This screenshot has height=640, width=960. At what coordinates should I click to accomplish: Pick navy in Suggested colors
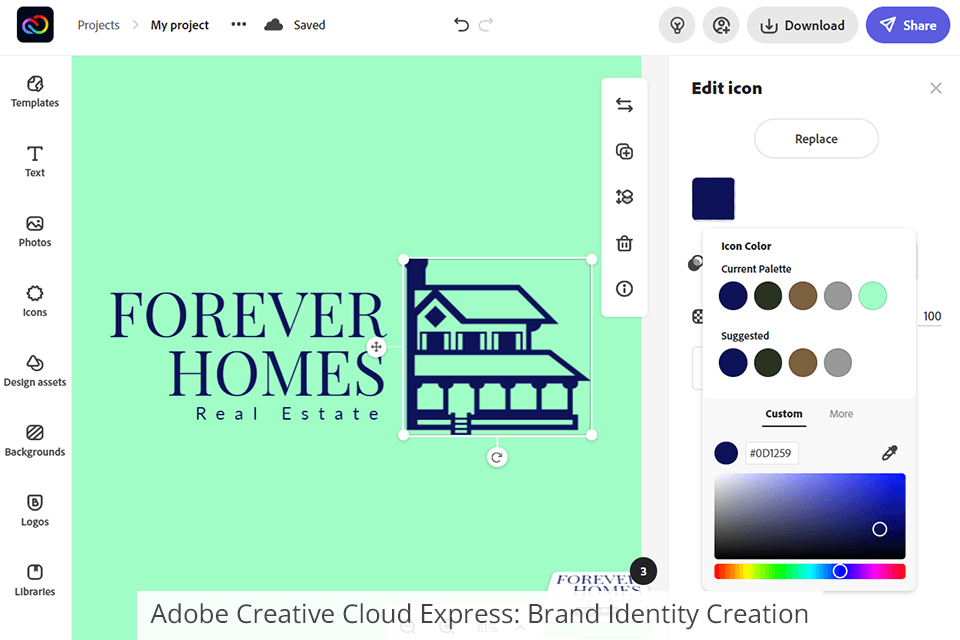pyautogui.click(x=733, y=363)
